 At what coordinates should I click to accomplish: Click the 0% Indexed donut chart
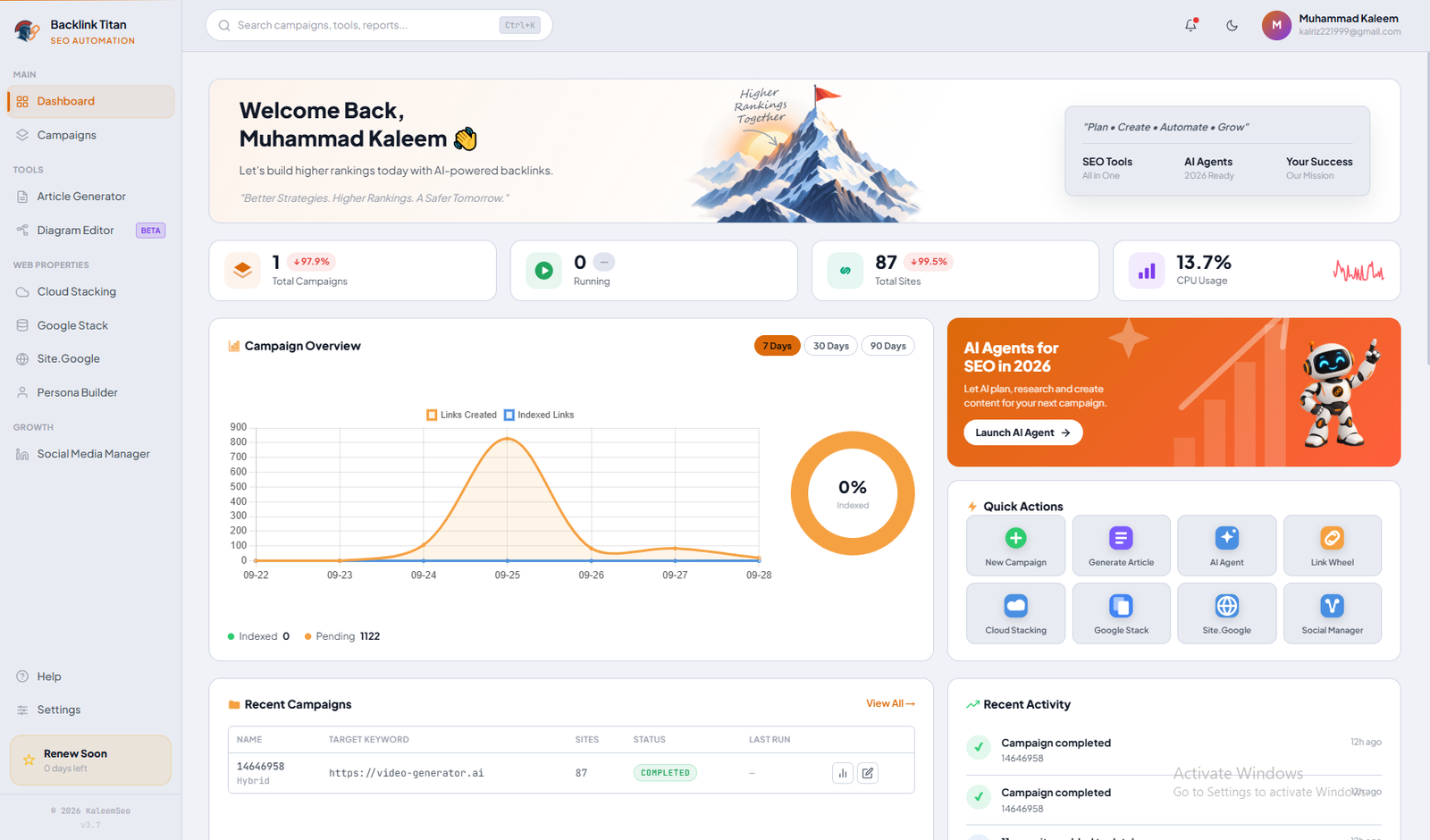click(x=853, y=493)
